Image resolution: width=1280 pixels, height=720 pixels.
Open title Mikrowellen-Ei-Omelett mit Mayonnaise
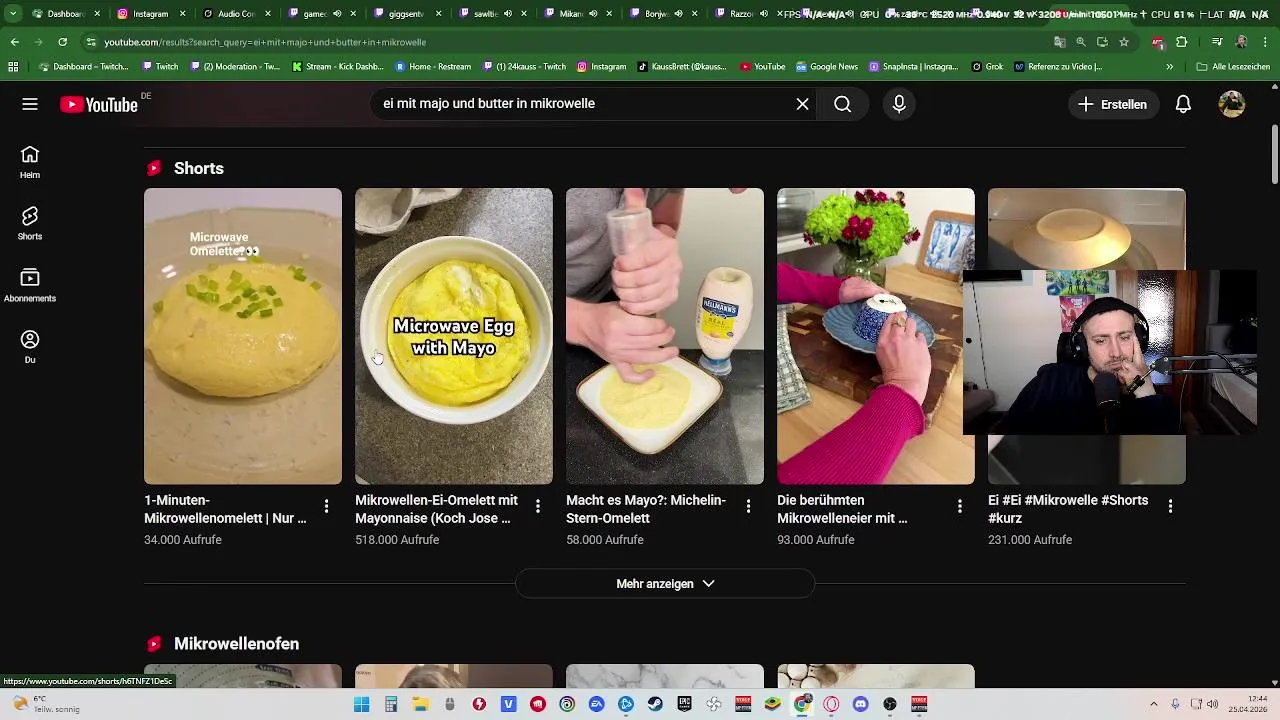436,509
